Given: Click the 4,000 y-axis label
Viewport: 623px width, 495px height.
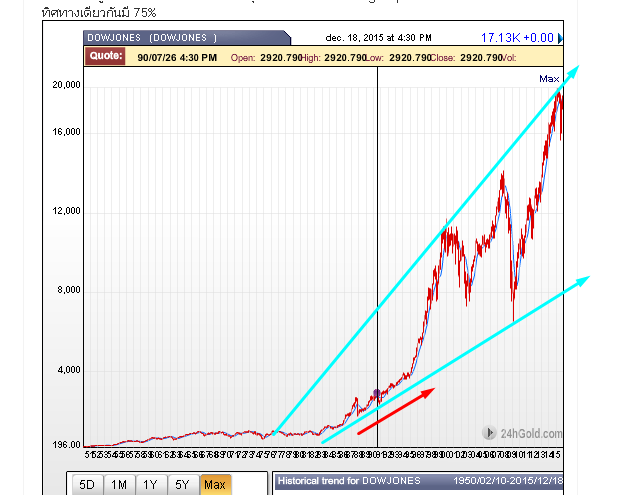Looking at the screenshot, I should pyautogui.click(x=69, y=370).
